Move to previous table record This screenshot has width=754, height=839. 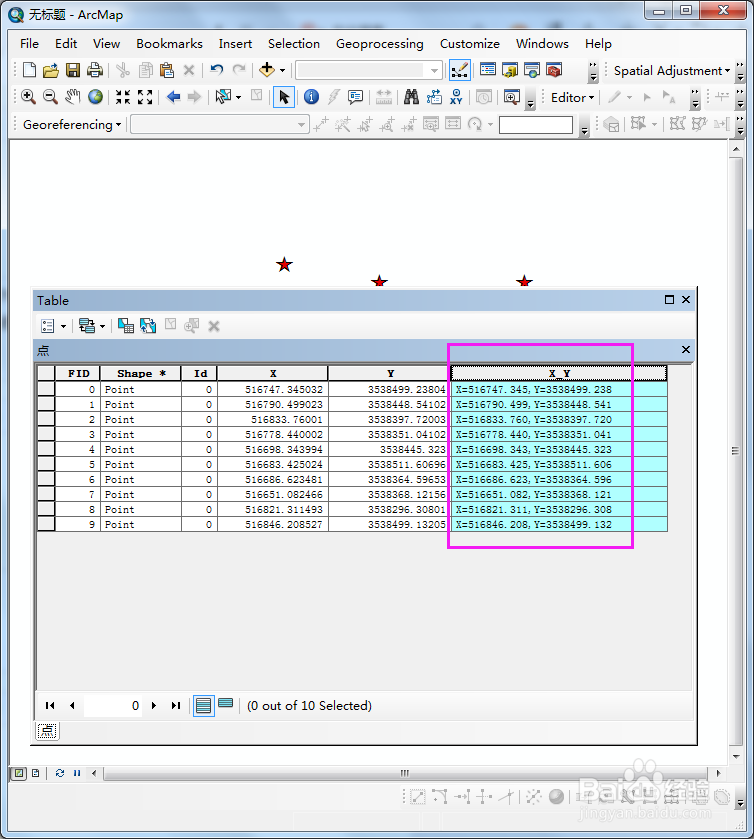coord(72,706)
